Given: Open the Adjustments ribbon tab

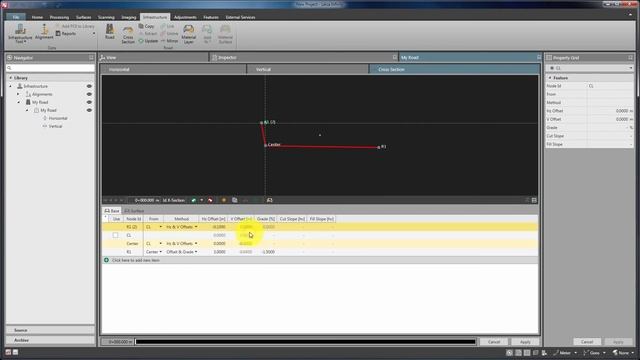Looking at the screenshot, I should (185, 17).
